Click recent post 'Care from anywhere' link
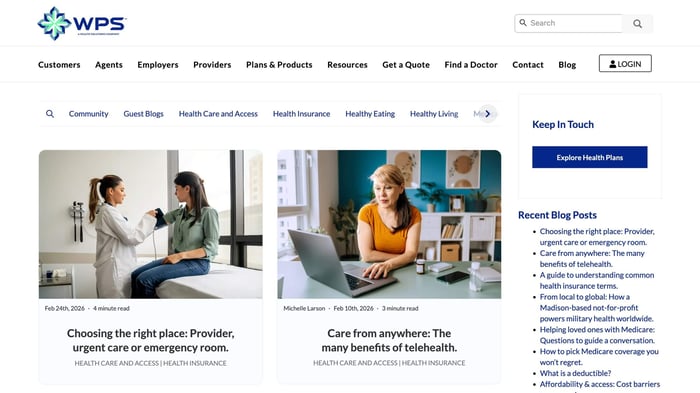 coord(592,259)
